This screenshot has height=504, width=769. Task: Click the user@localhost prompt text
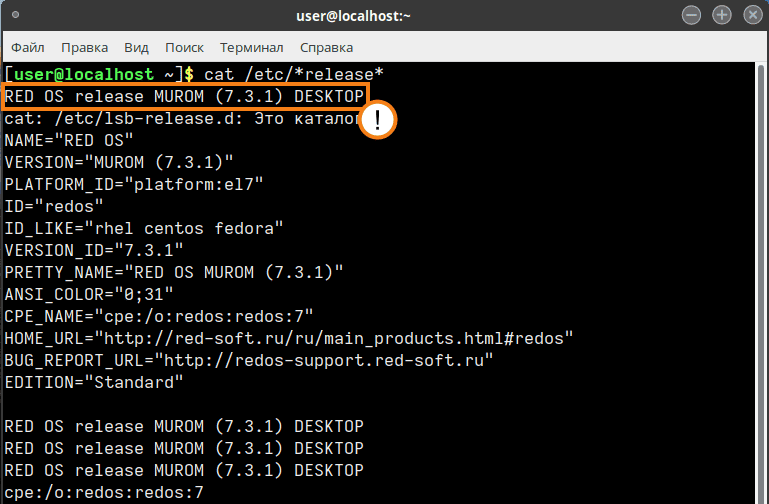point(84,75)
